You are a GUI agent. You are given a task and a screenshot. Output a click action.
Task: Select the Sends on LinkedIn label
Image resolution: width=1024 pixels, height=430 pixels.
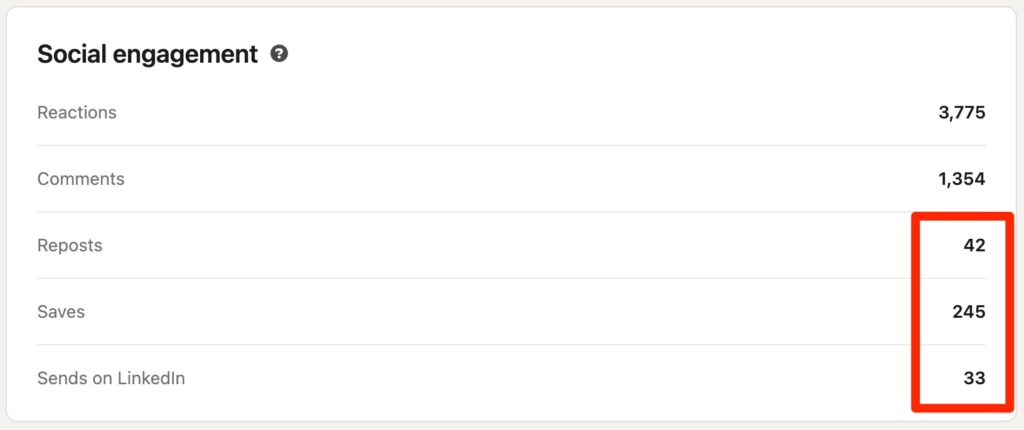tap(111, 379)
